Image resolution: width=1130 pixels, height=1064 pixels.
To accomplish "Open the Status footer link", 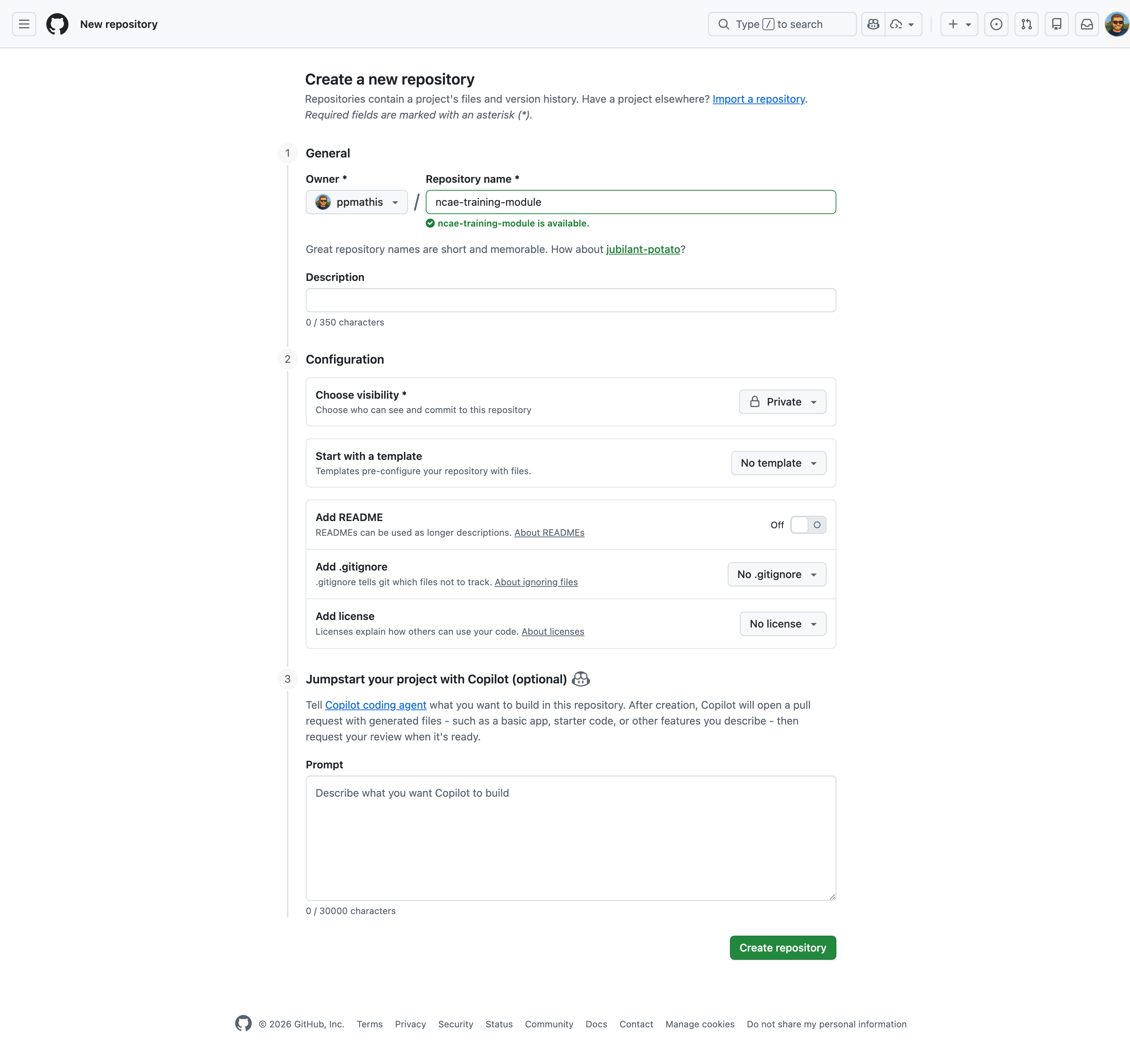I will (x=499, y=1024).
